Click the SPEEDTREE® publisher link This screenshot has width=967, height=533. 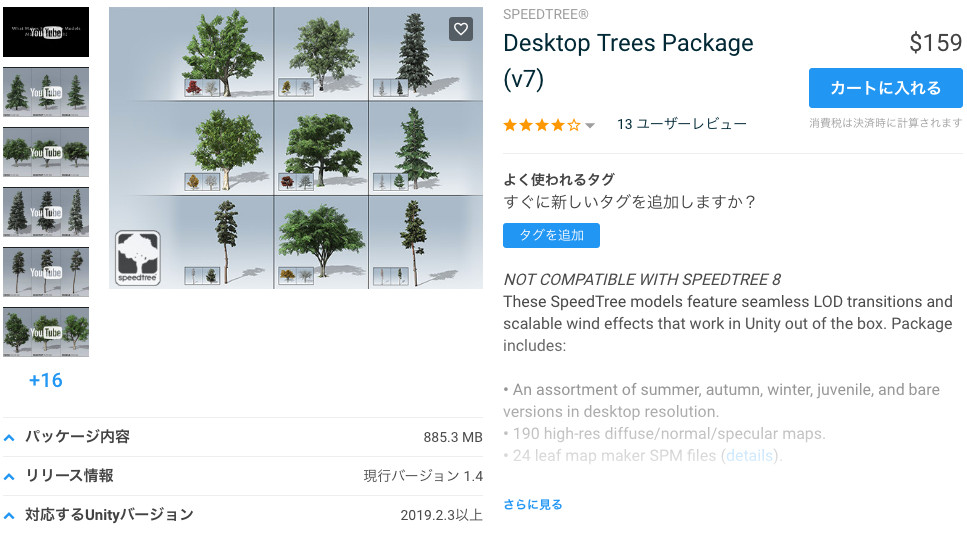click(x=546, y=14)
